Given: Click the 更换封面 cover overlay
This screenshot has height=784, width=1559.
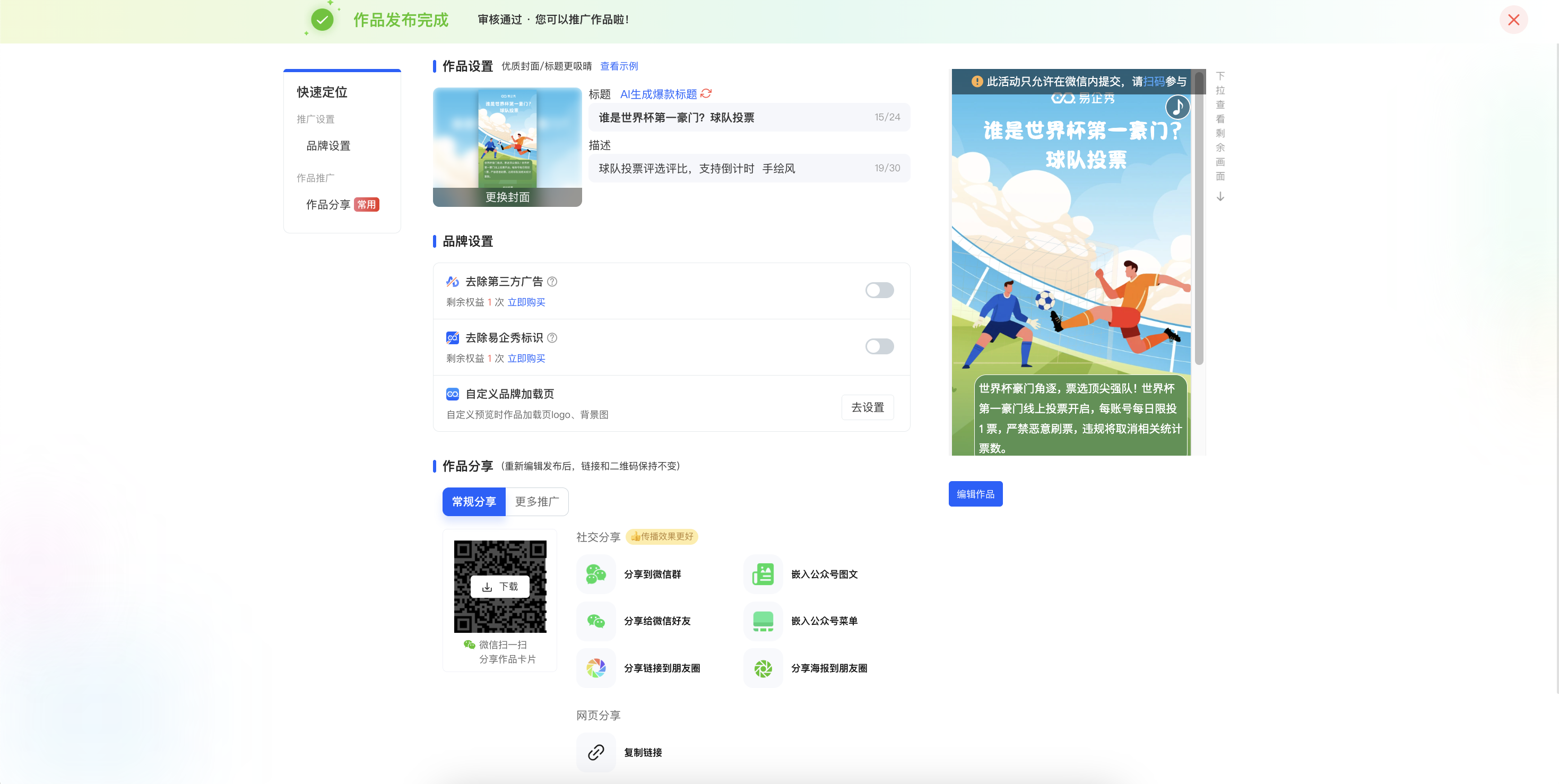Looking at the screenshot, I should [x=507, y=197].
